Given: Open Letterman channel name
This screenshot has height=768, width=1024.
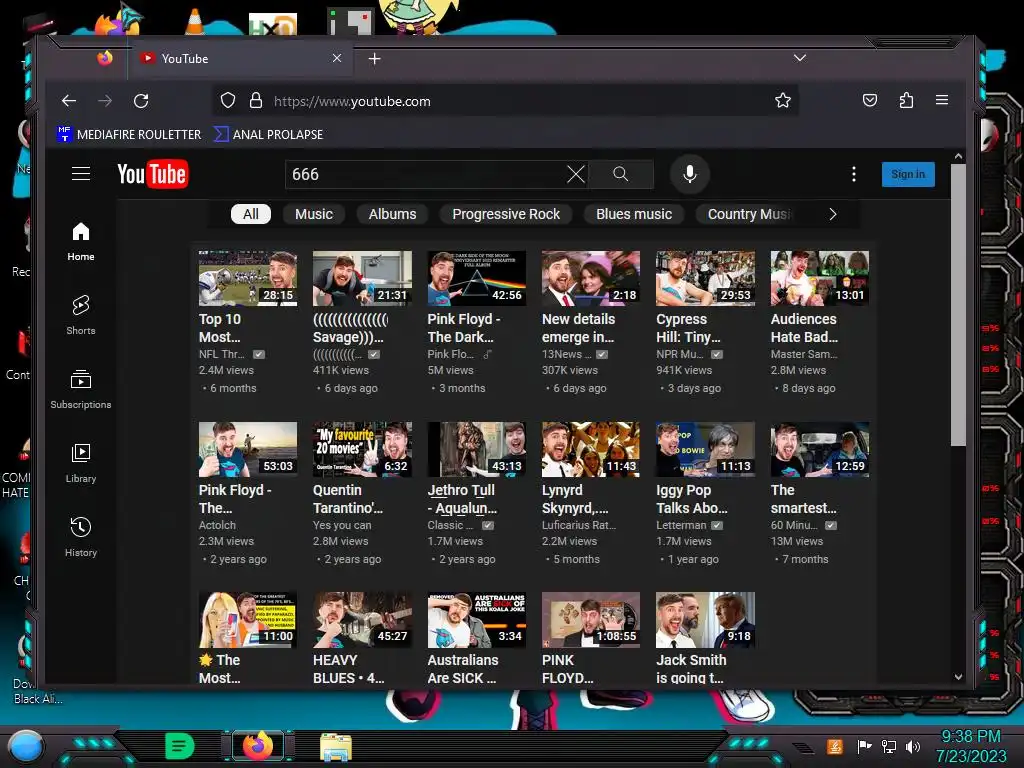Looking at the screenshot, I should pyautogui.click(x=681, y=525).
